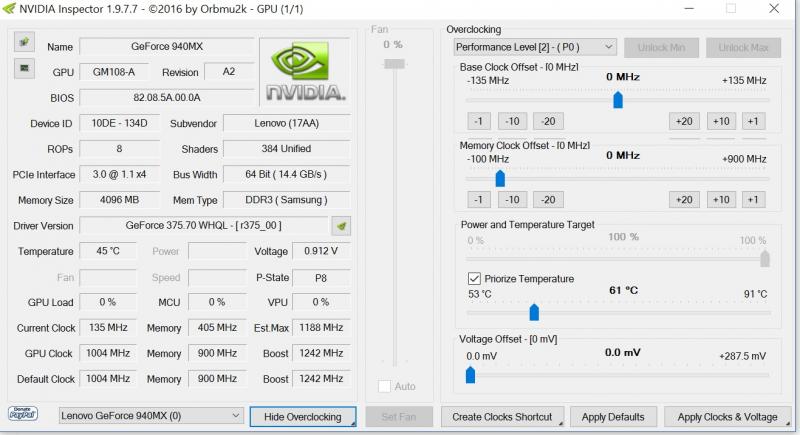Image resolution: width=800 pixels, height=435 pixels.
Task: Click the Memory Clock Offset slider handle
Action: click(x=500, y=178)
